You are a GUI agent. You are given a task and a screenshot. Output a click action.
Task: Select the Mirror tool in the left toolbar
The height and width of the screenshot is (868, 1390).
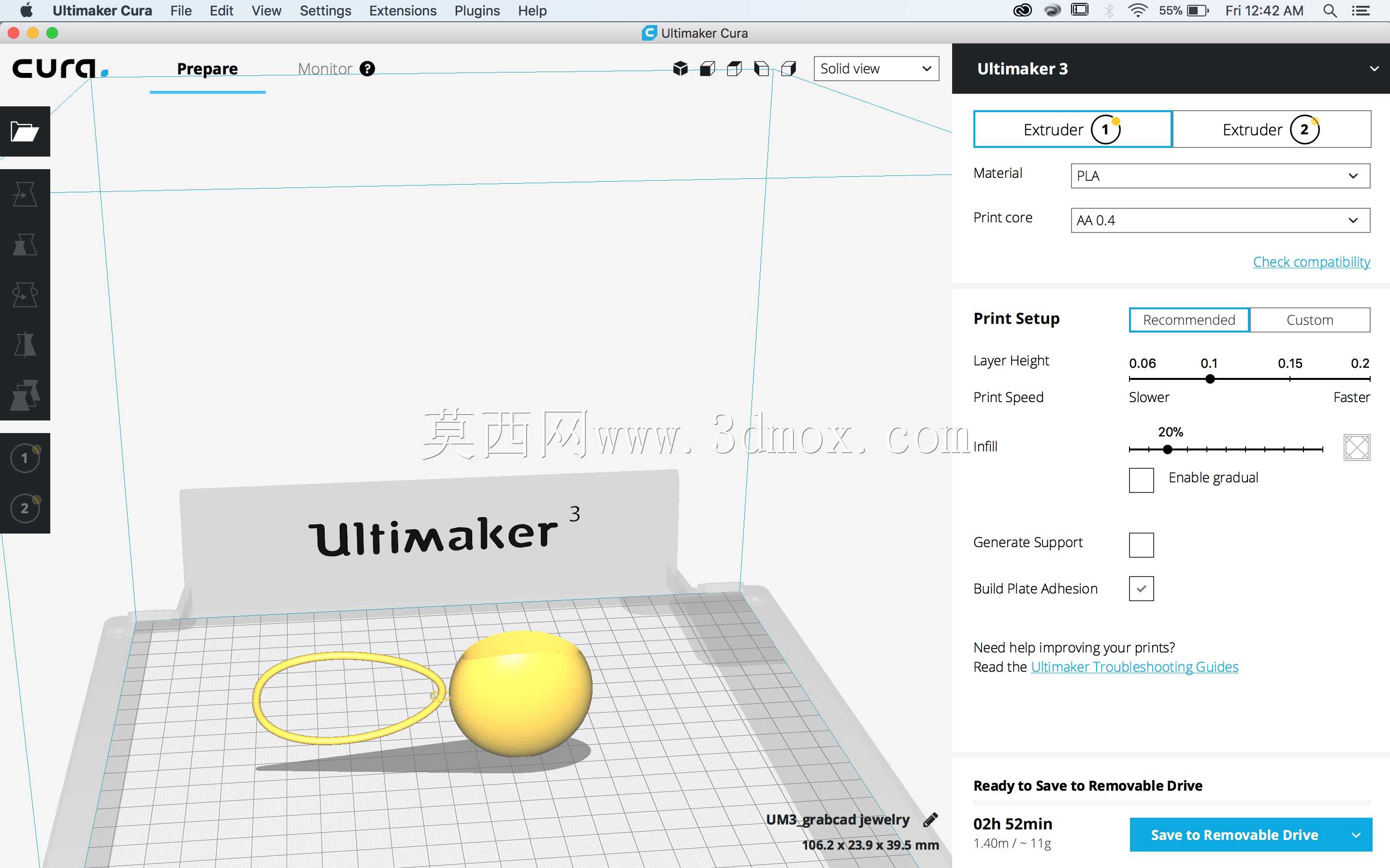(25, 345)
